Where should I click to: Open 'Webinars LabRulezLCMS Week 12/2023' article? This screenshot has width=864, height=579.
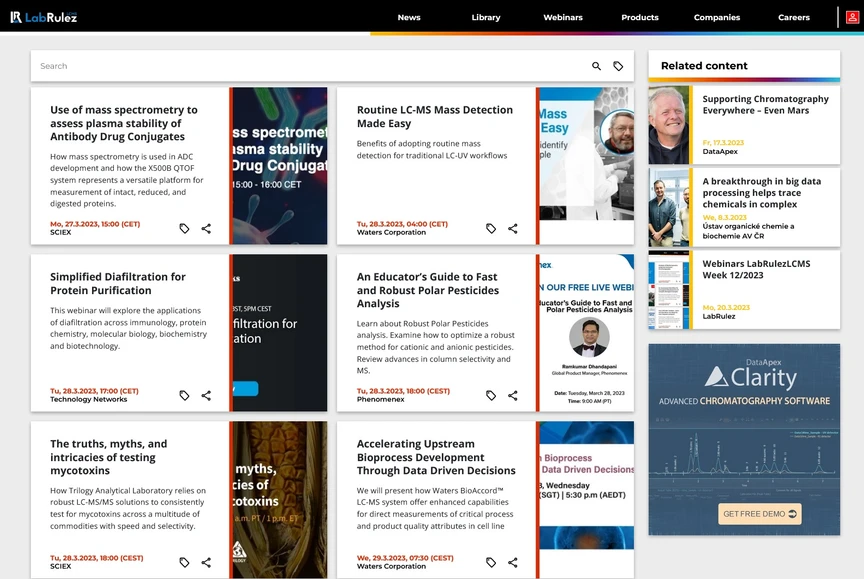click(x=756, y=269)
